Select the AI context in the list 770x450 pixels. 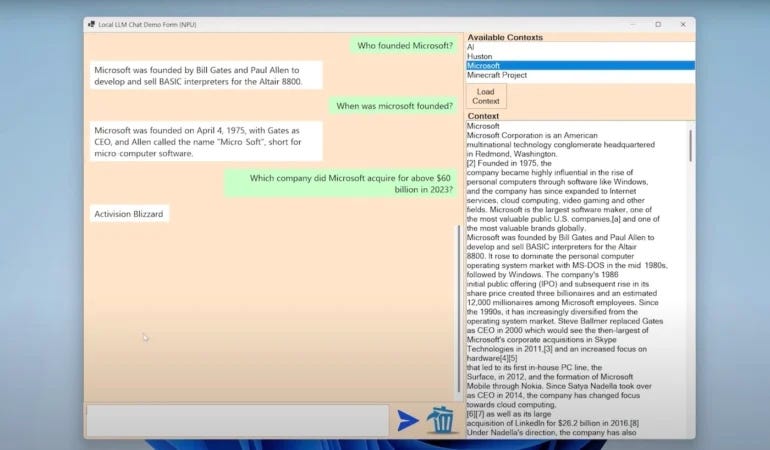(580, 47)
